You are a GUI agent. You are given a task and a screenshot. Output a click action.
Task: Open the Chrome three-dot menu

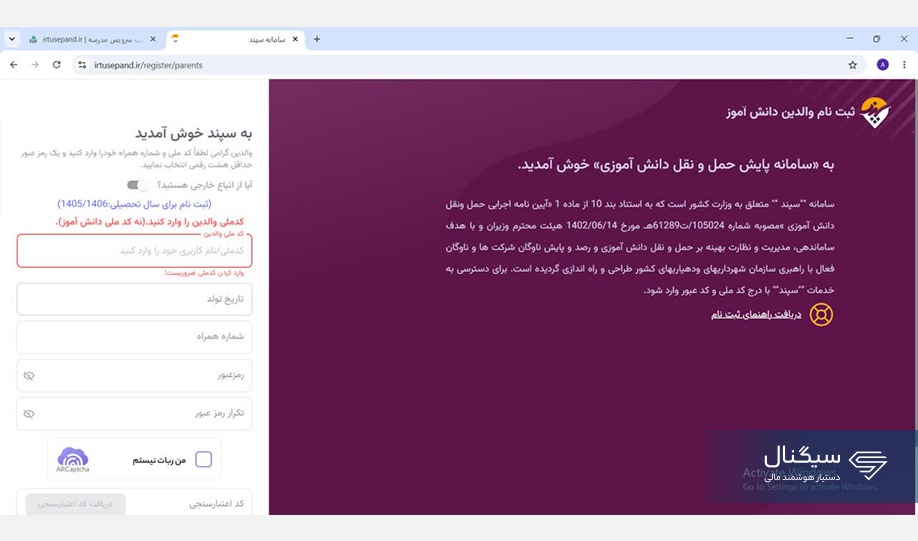tap(904, 65)
